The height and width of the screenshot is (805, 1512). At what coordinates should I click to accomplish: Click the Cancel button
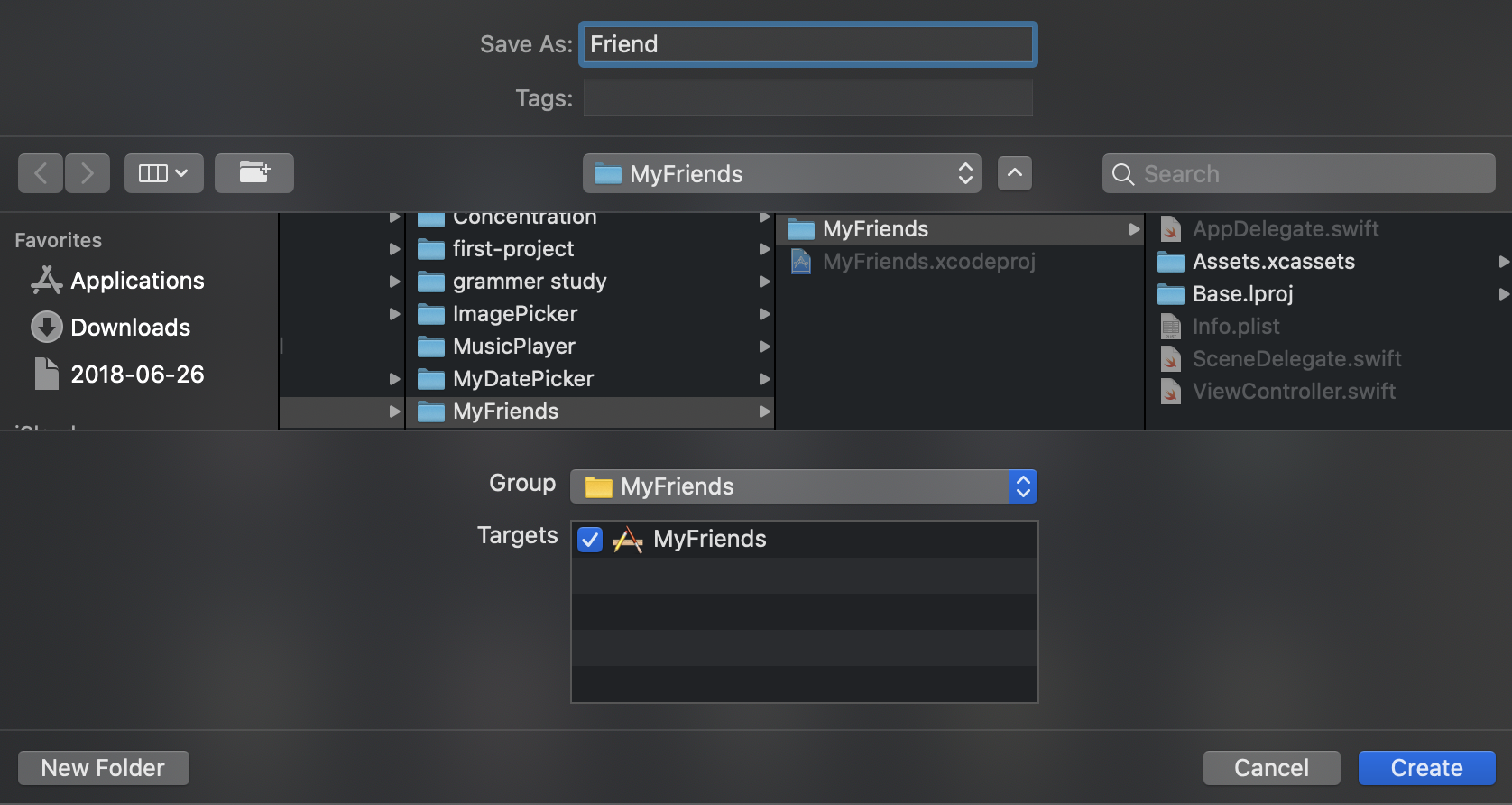click(x=1272, y=768)
